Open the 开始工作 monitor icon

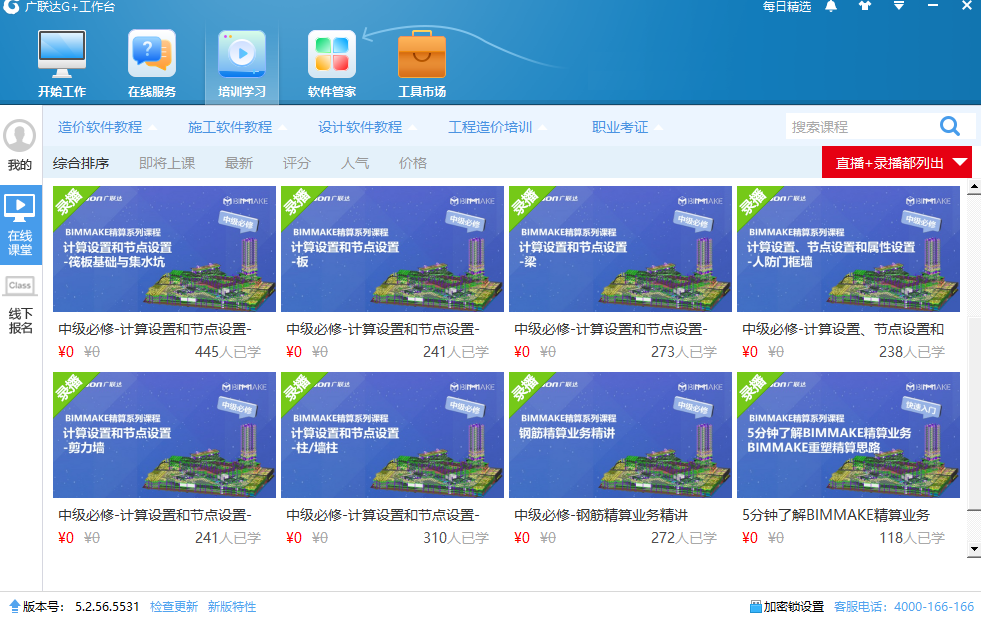tap(61, 54)
